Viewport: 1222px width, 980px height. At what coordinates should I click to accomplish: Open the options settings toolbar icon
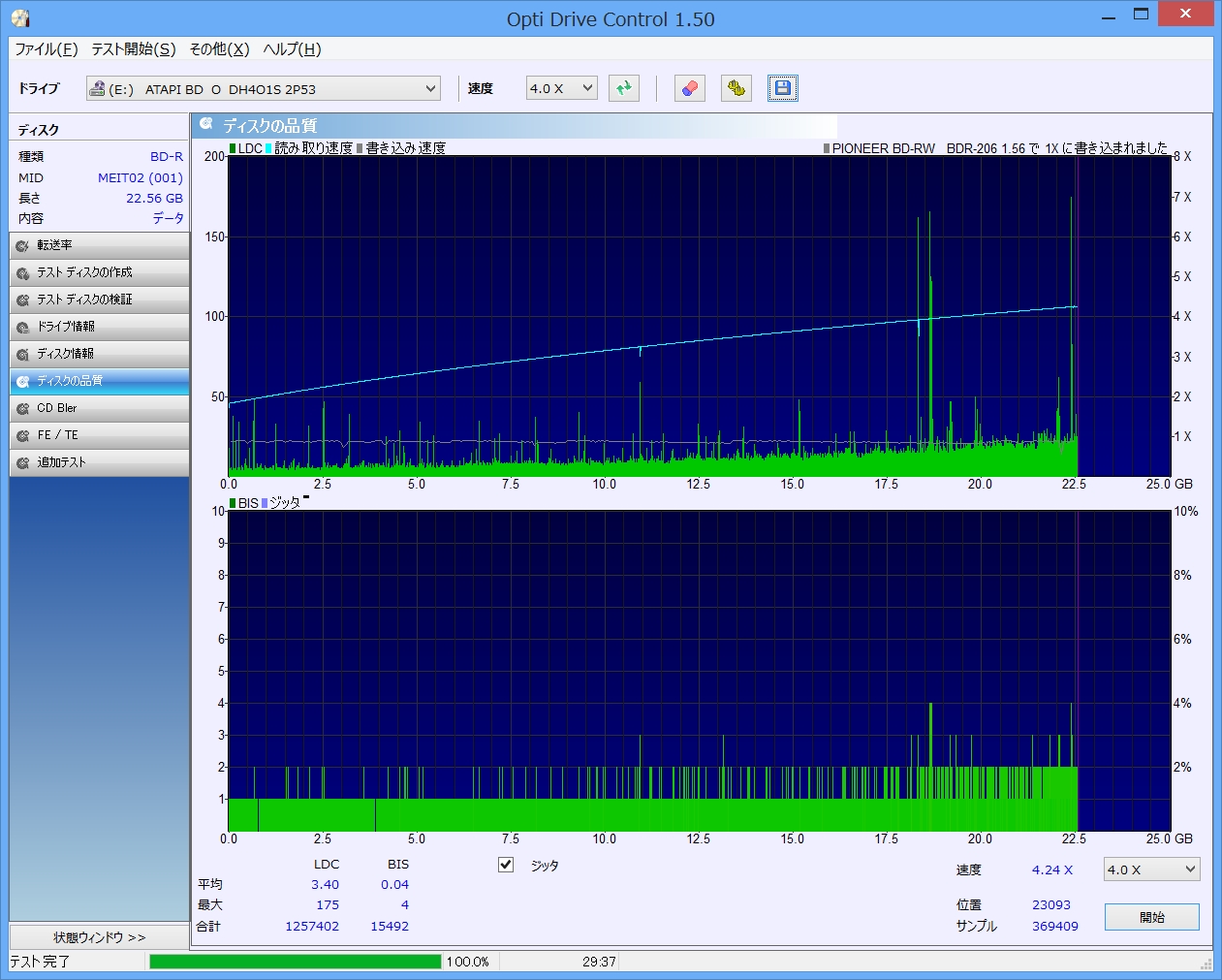pos(736,88)
